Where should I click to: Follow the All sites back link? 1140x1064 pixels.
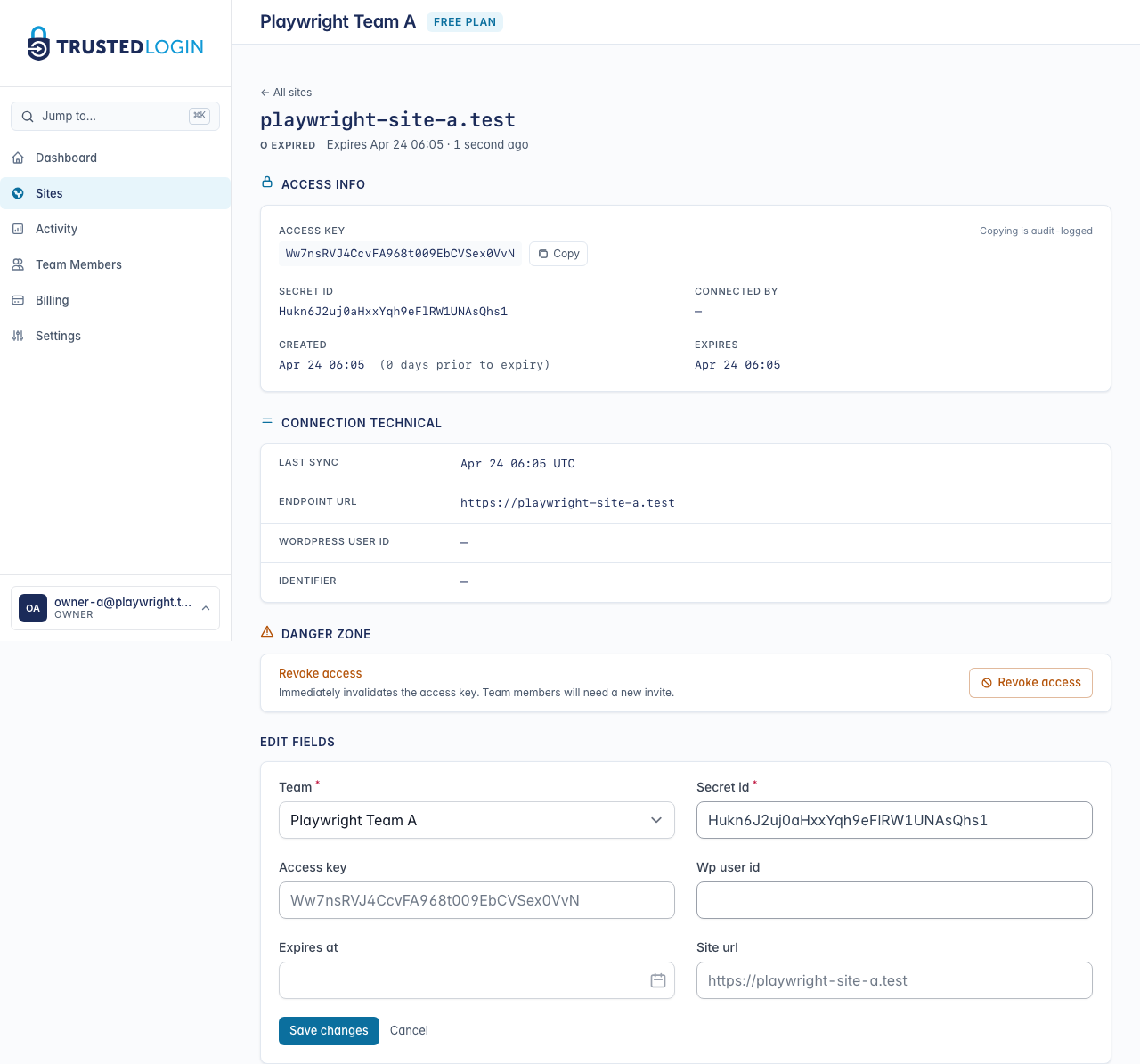[286, 93]
